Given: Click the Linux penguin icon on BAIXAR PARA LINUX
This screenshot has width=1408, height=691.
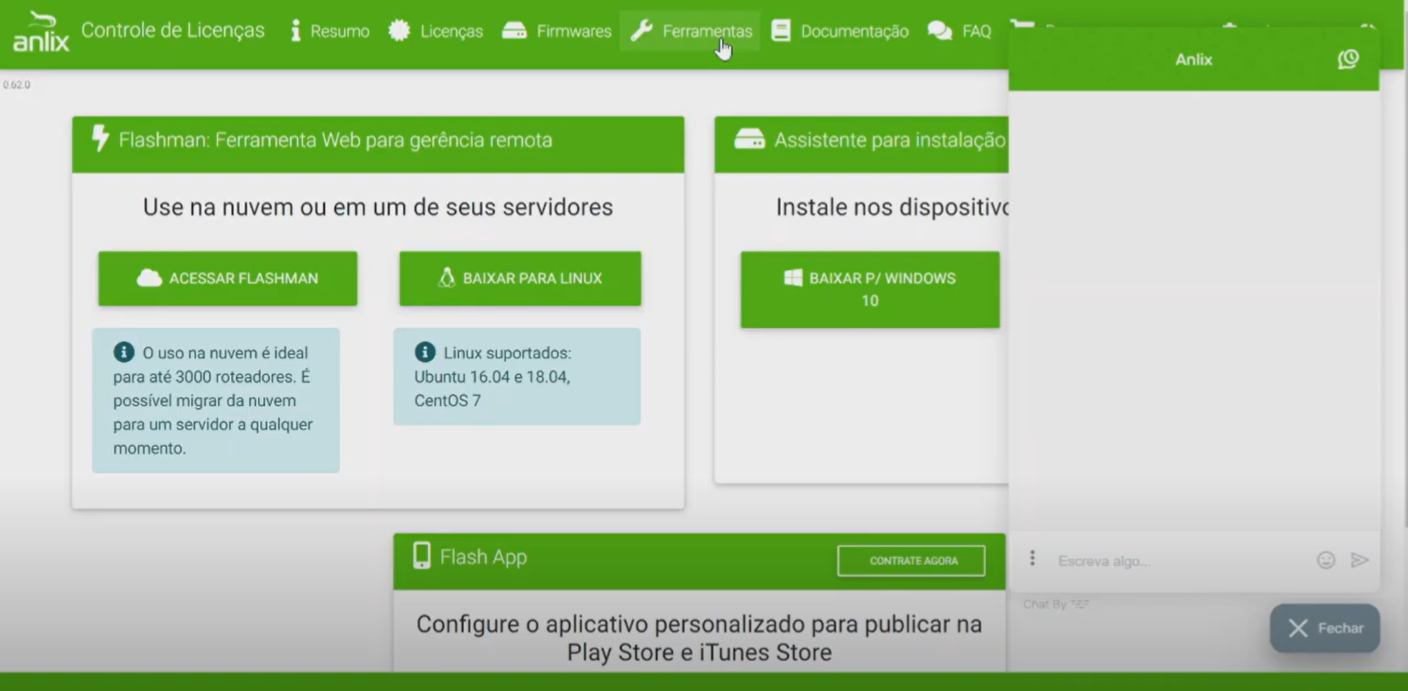Looking at the screenshot, I should point(448,278).
